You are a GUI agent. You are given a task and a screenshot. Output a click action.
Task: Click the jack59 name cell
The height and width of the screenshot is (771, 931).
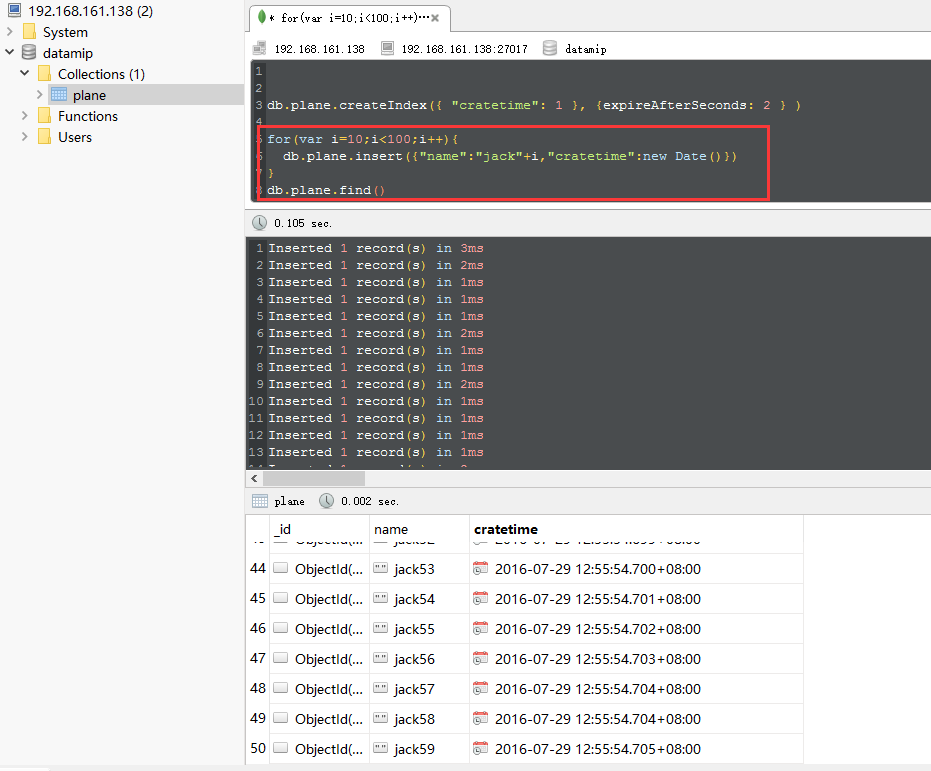(x=419, y=749)
